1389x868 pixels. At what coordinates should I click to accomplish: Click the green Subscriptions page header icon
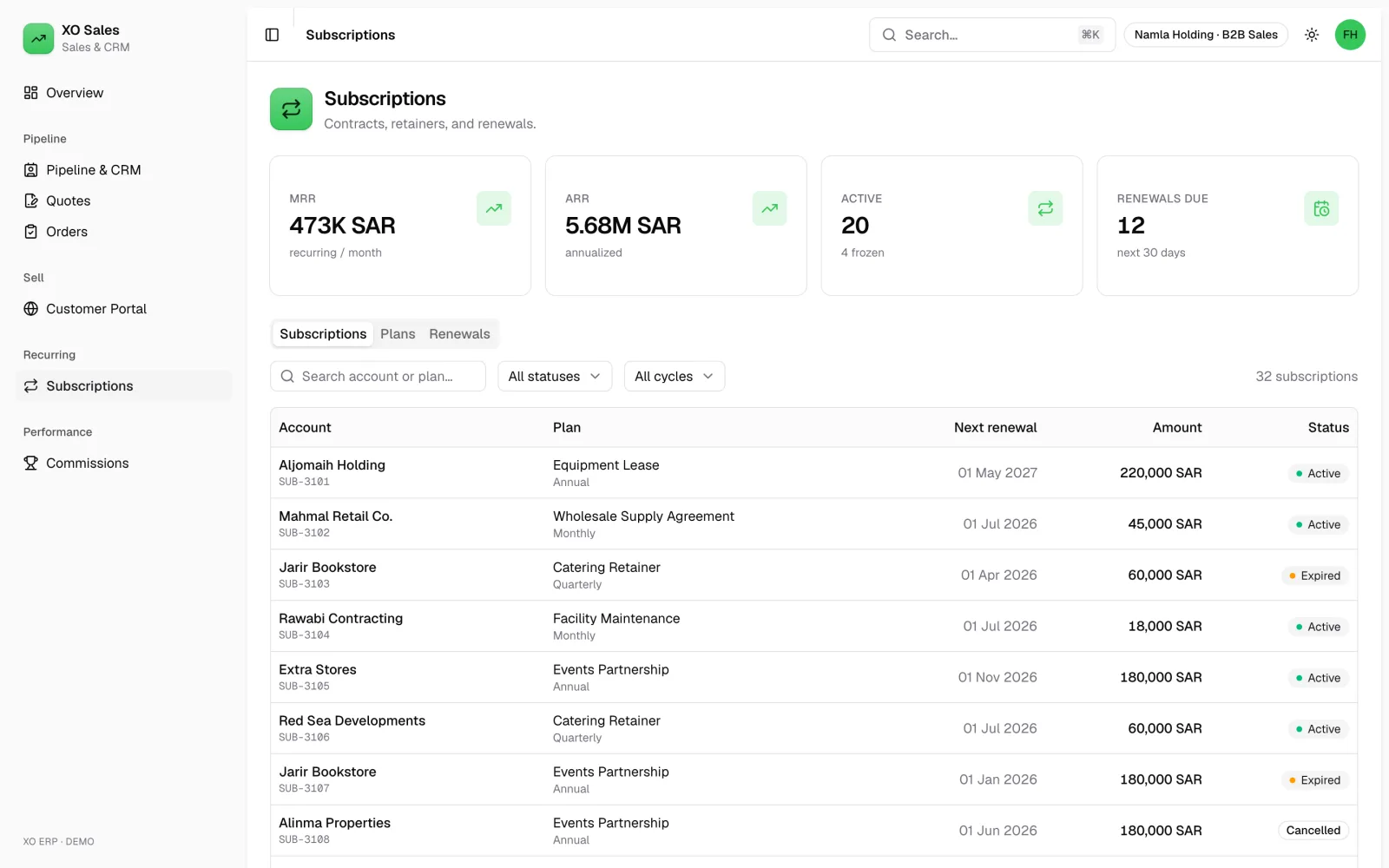pyautogui.click(x=291, y=109)
